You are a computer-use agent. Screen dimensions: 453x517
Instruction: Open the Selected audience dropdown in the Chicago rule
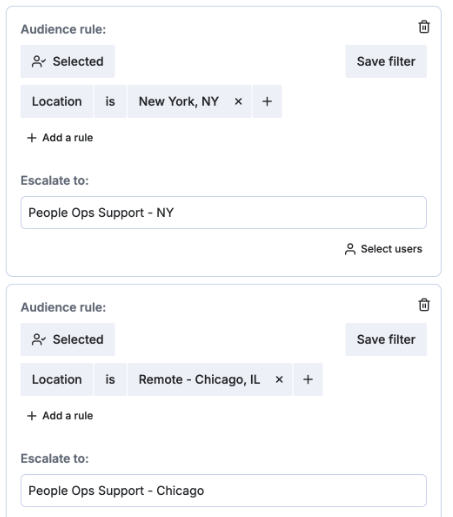[x=68, y=339]
